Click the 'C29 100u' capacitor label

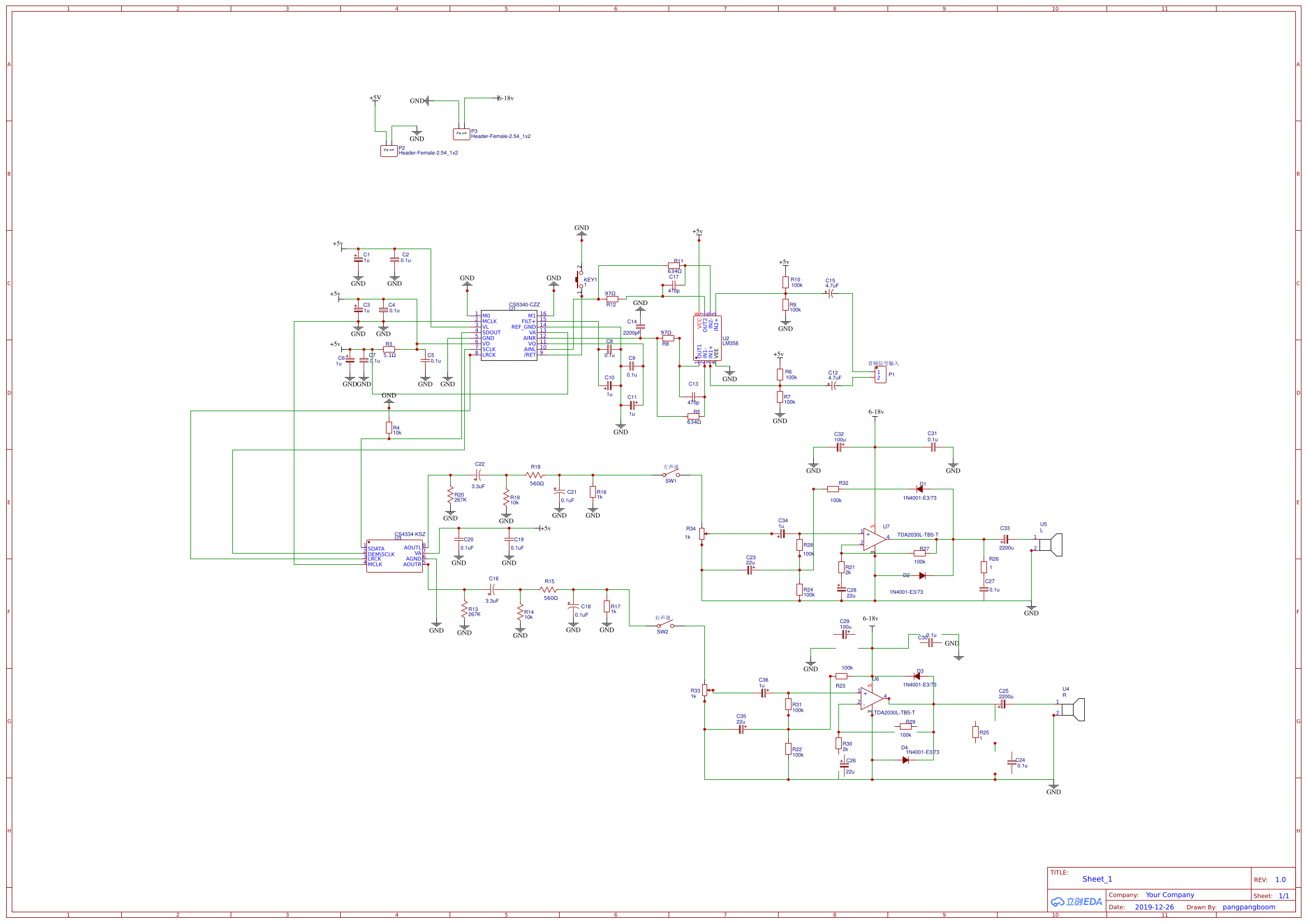(845, 624)
